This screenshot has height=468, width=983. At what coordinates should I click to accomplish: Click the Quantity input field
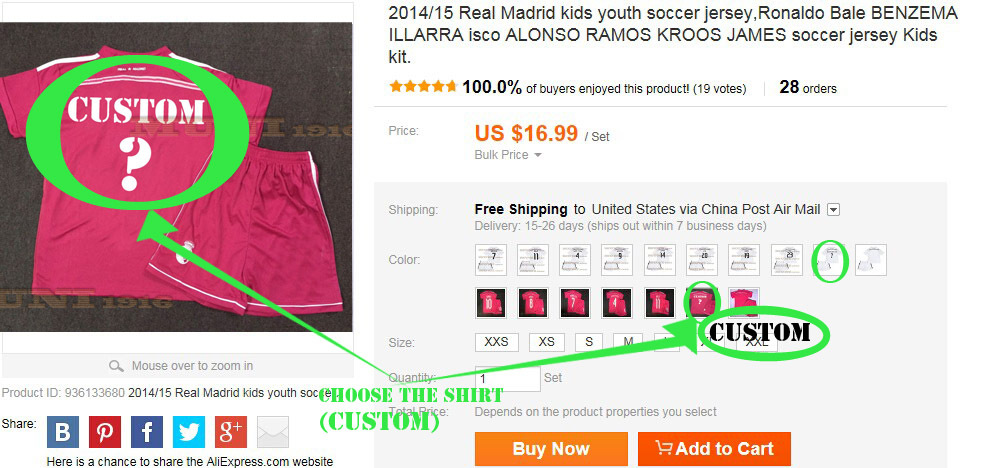click(x=507, y=379)
